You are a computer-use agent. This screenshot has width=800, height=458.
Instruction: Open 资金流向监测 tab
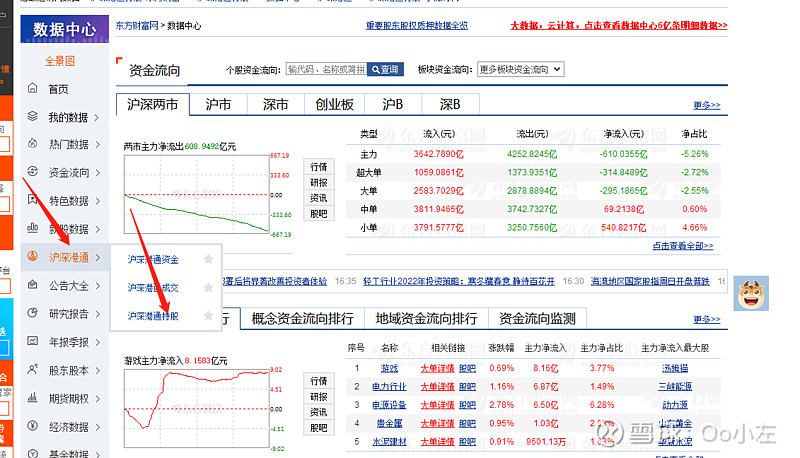point(537,319)
